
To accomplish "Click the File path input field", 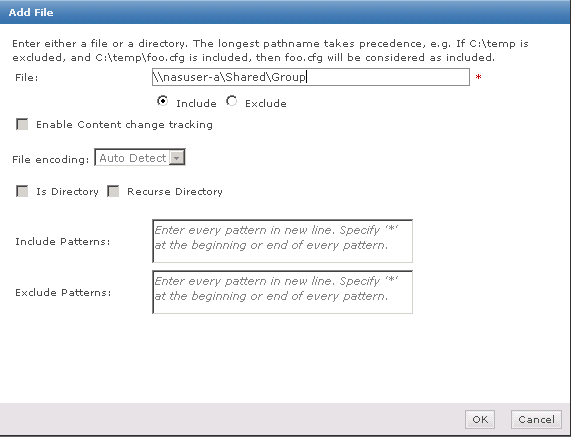I will [311, 77].
